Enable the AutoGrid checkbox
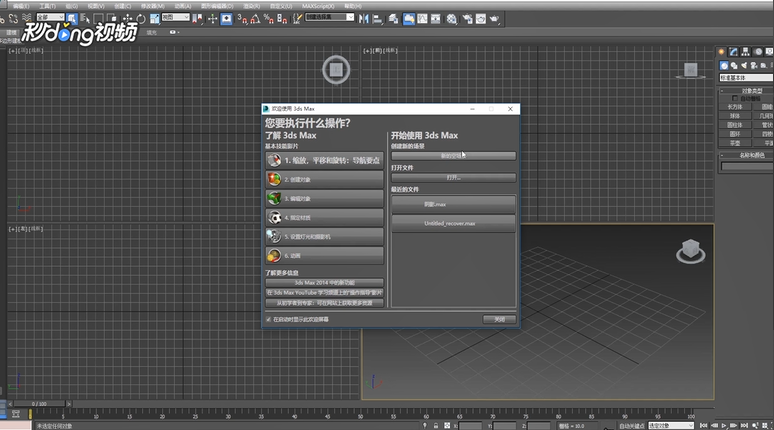 (735, 98)
